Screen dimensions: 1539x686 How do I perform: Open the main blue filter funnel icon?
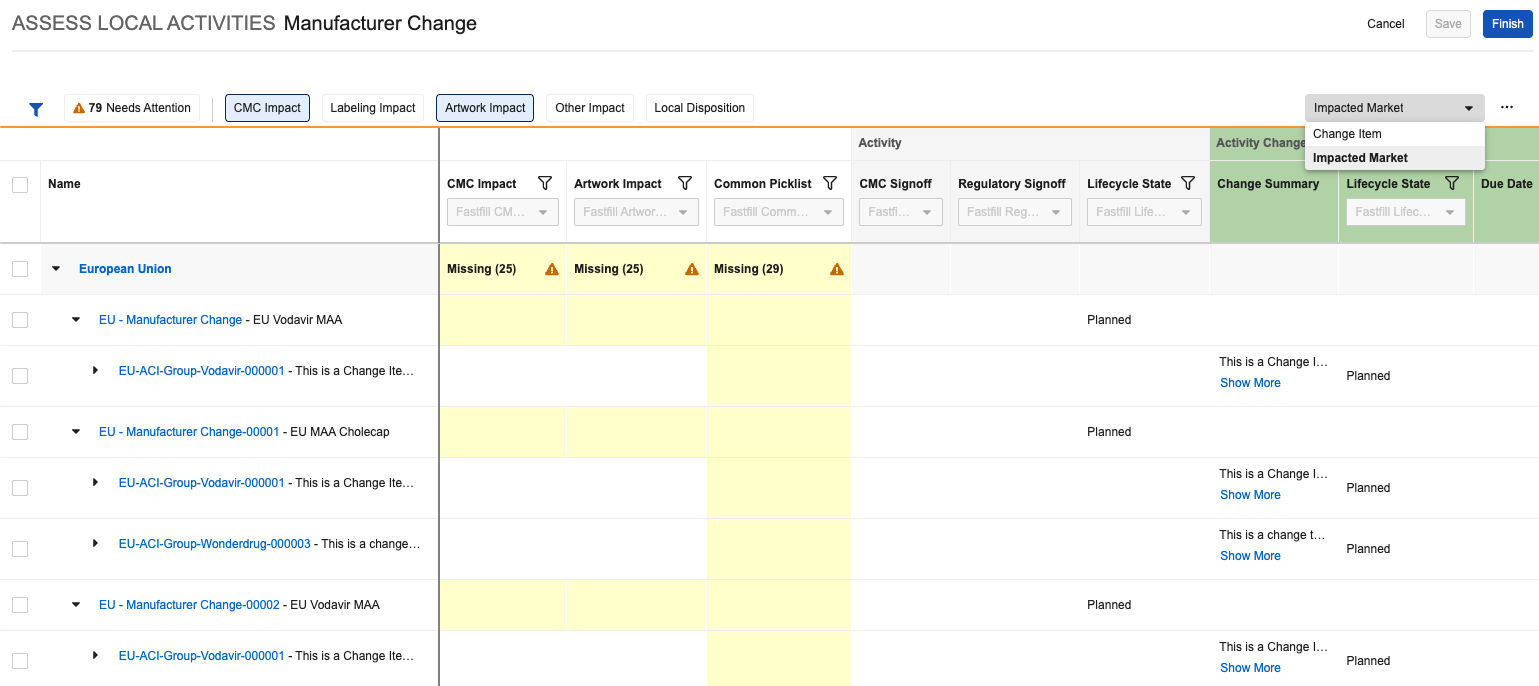(36, 109)
